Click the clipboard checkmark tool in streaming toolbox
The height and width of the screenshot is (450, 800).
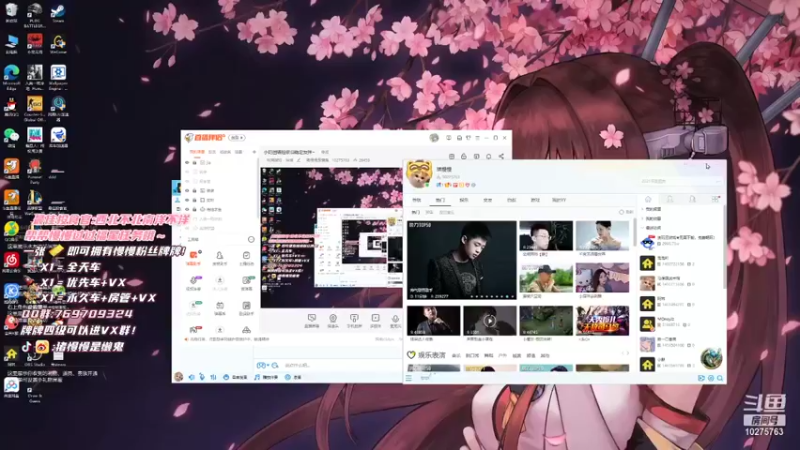point(246,257)
